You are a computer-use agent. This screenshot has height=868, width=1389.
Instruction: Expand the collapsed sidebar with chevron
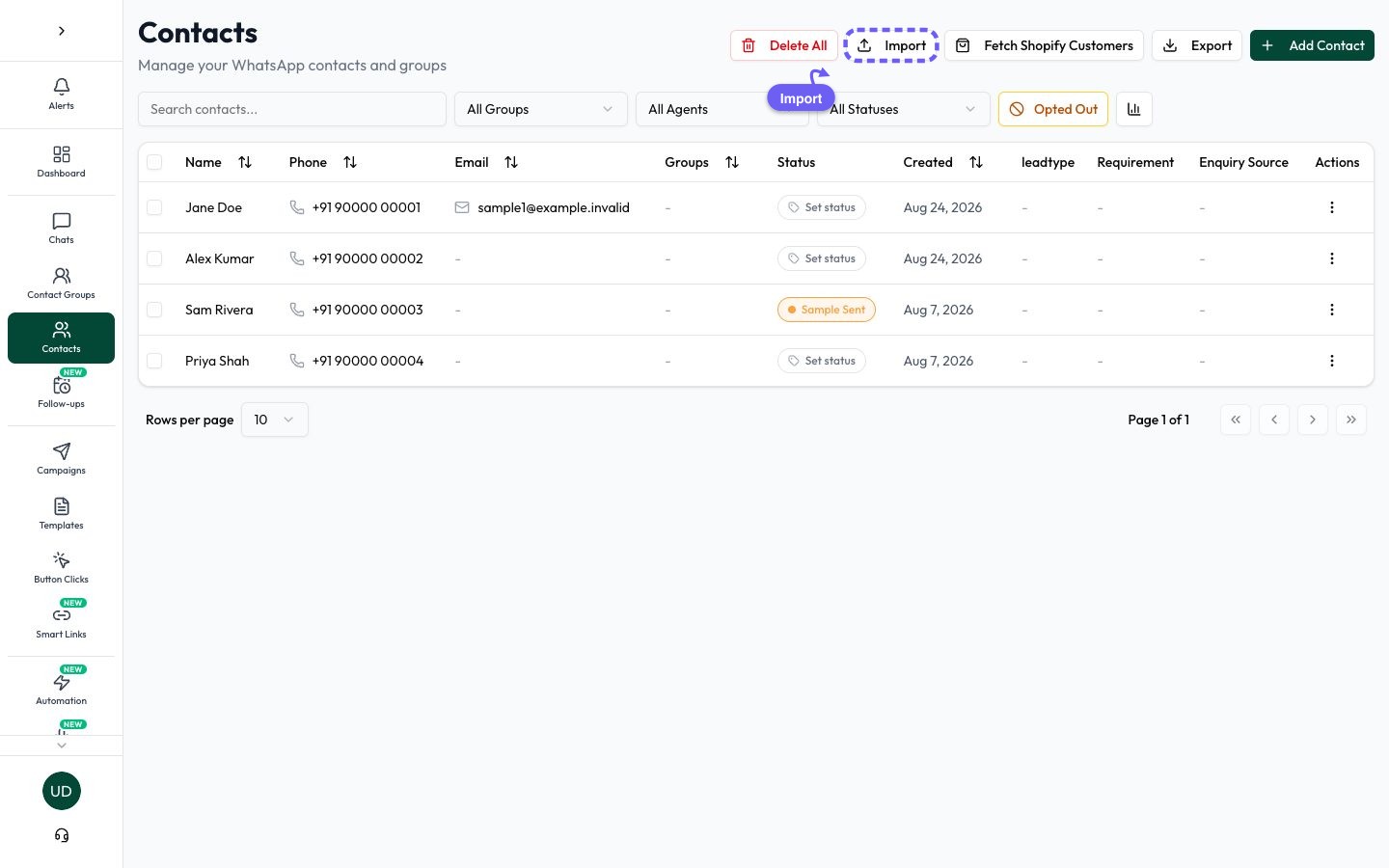pyautogui.click(x=62, y=31)
